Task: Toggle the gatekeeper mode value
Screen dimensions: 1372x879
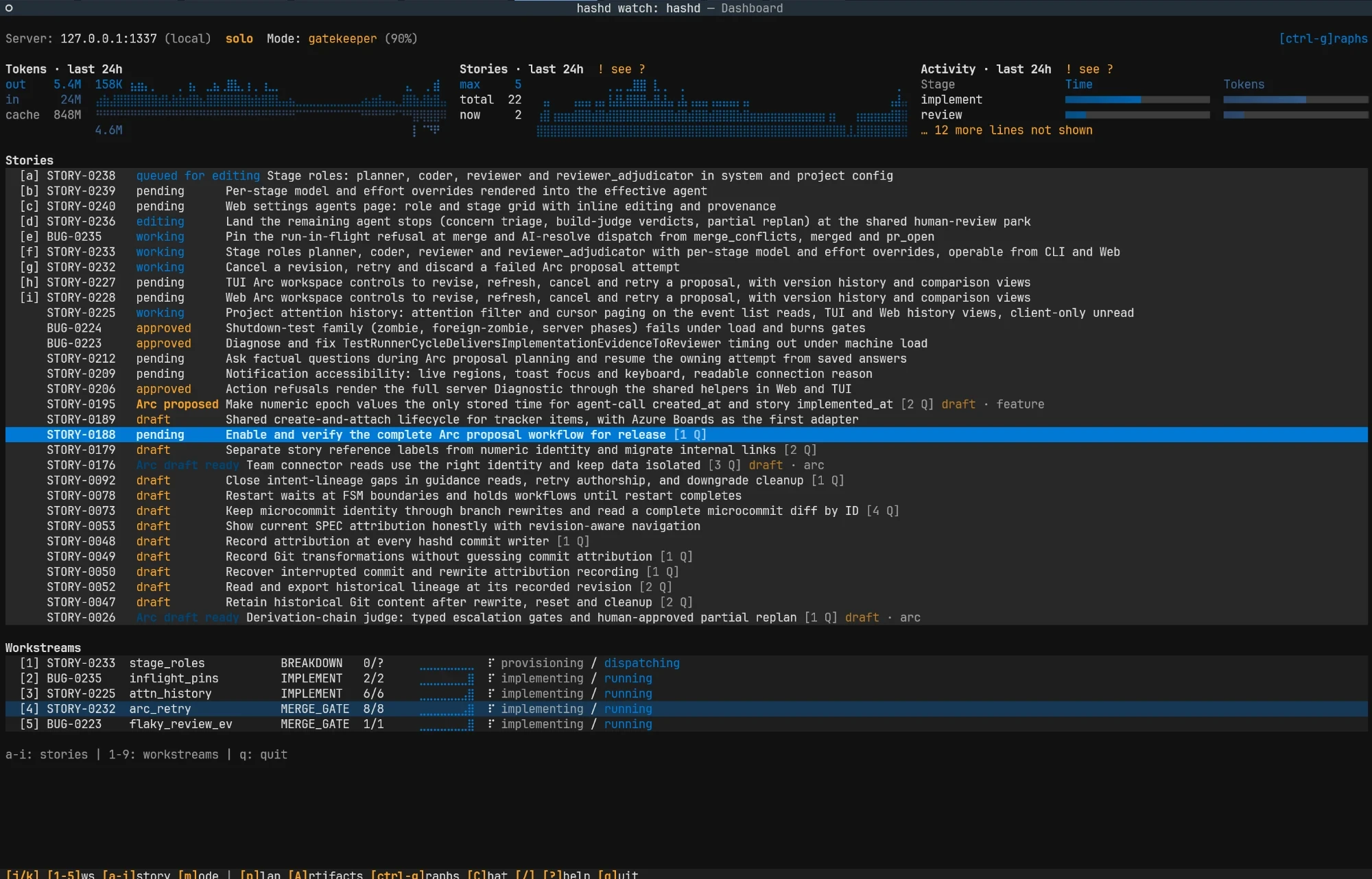Action: (x=342, y=38)
